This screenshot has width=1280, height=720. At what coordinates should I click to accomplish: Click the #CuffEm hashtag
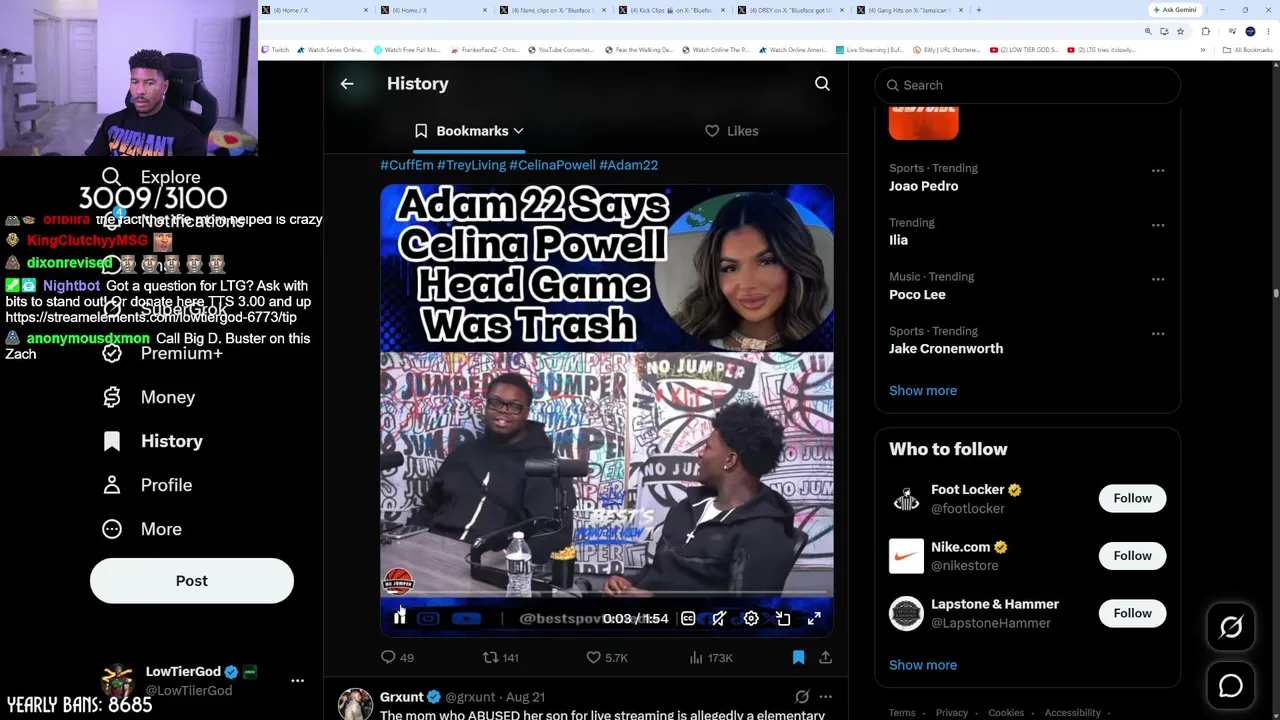pyautogui.click(x=407, y=165)
